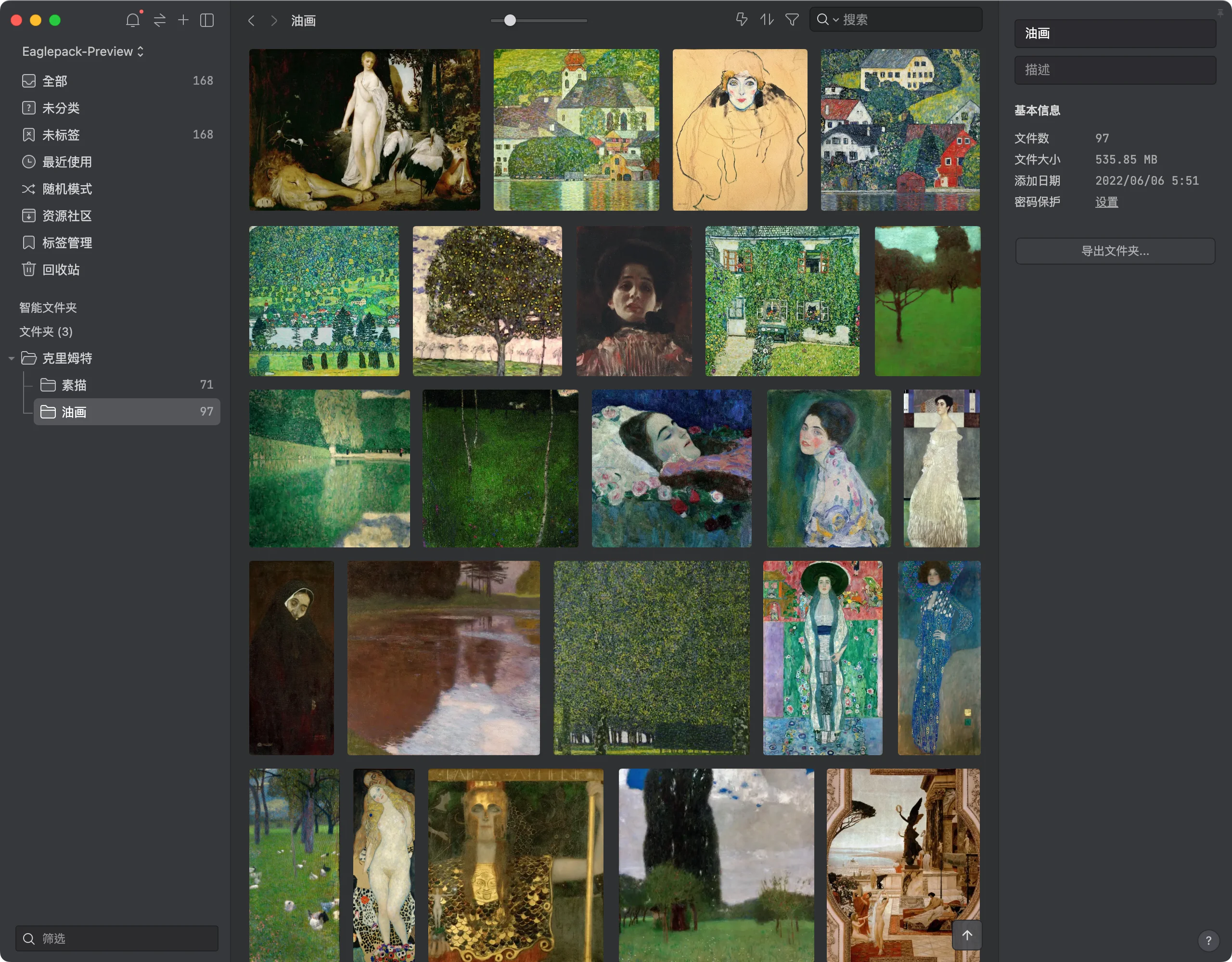Viewport: 1232px width, 962px height.
Task: Click the 导出文件夹... button
Action: (1115, 251)
